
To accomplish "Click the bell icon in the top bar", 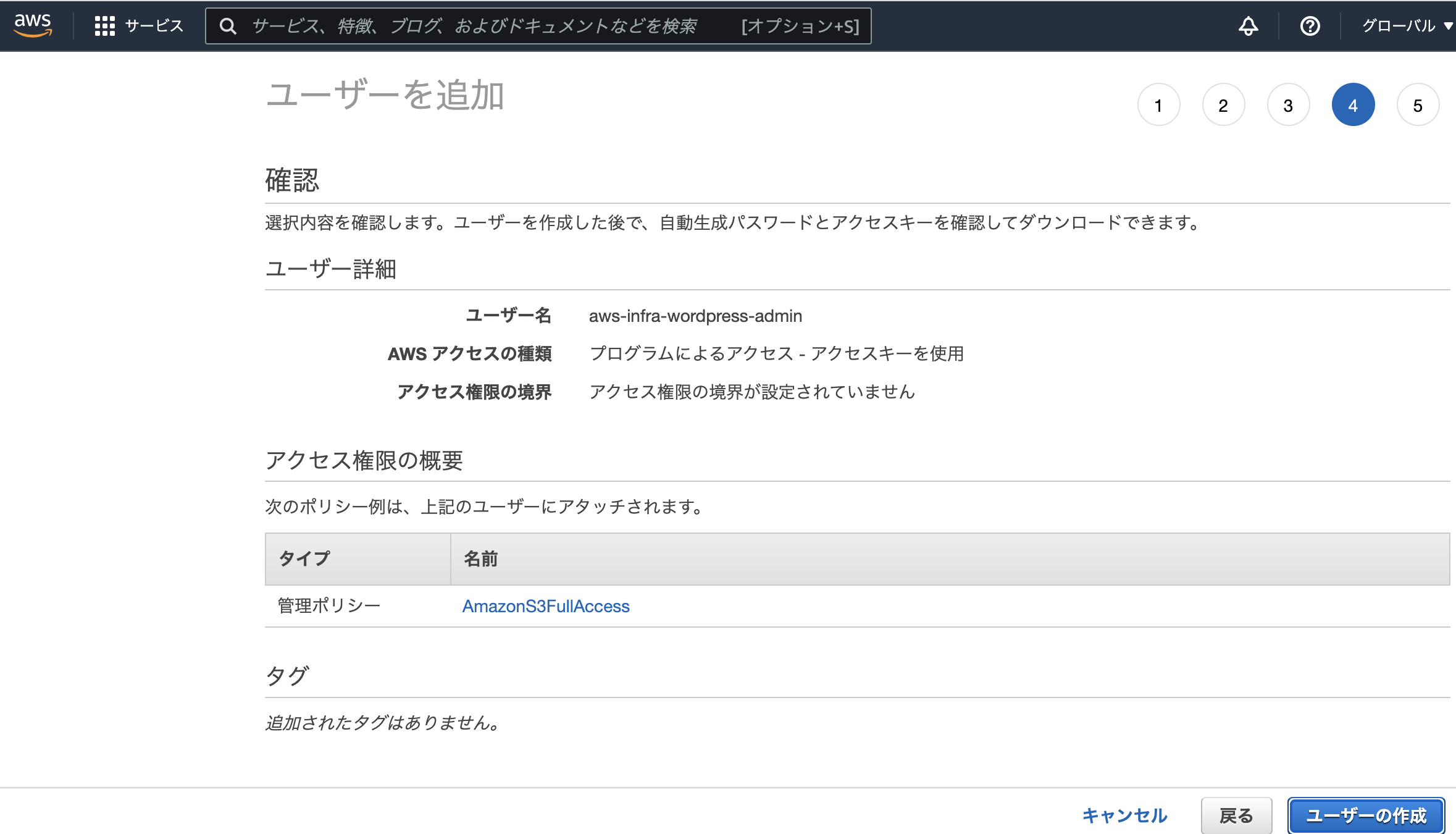I will [1248, 26].
